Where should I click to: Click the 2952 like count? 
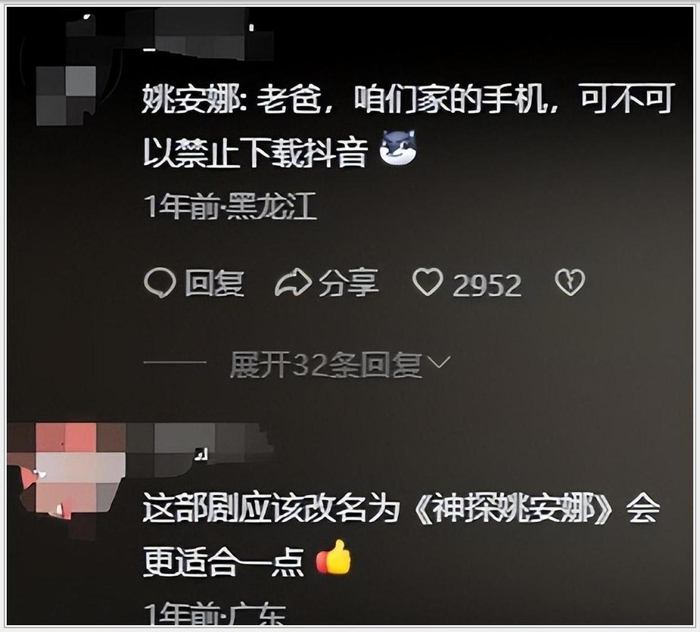tap(487, 285)
